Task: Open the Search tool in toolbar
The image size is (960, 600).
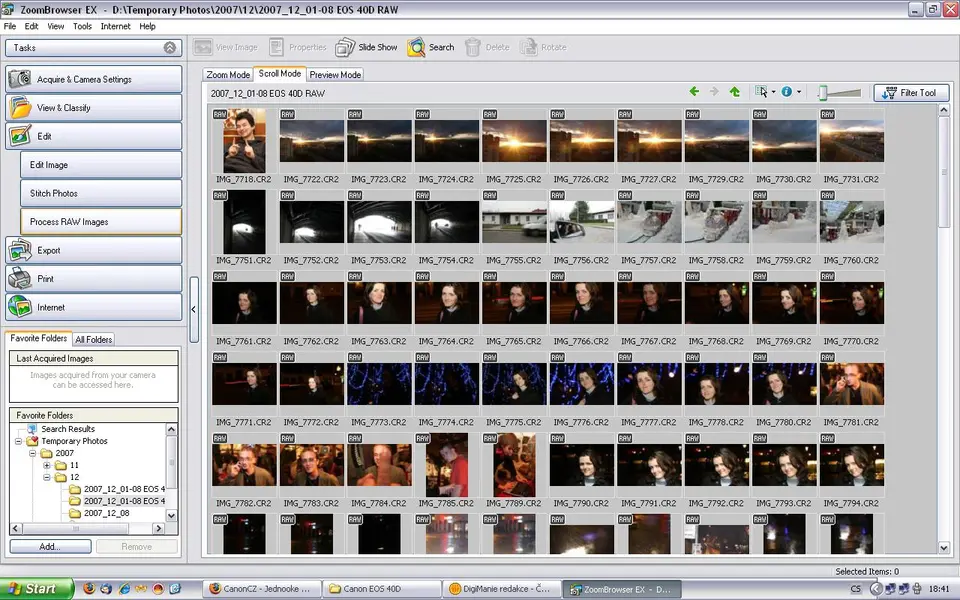Action: [x=416, y=47]
